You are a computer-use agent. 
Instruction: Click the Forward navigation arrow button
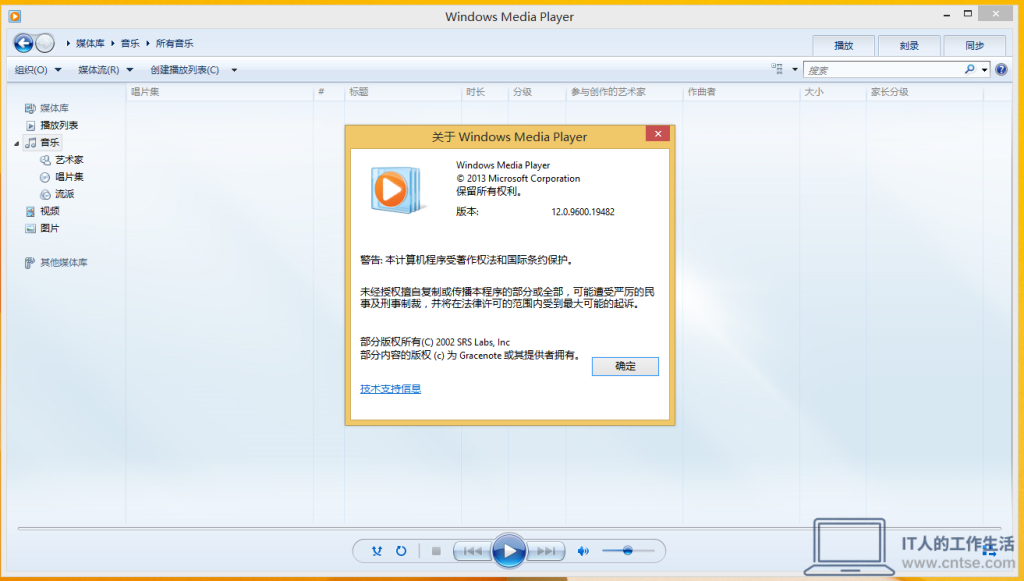coord(45,44)
